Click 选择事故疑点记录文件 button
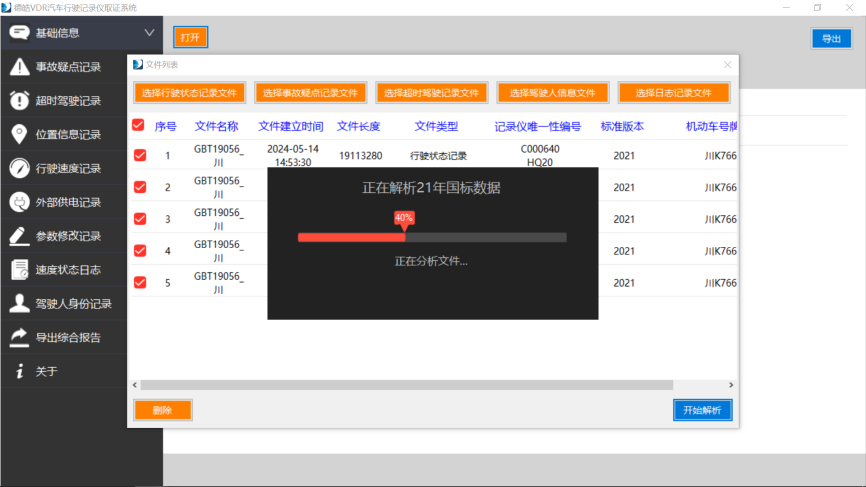This screenshot has width=866, height=487. point(310,93)
